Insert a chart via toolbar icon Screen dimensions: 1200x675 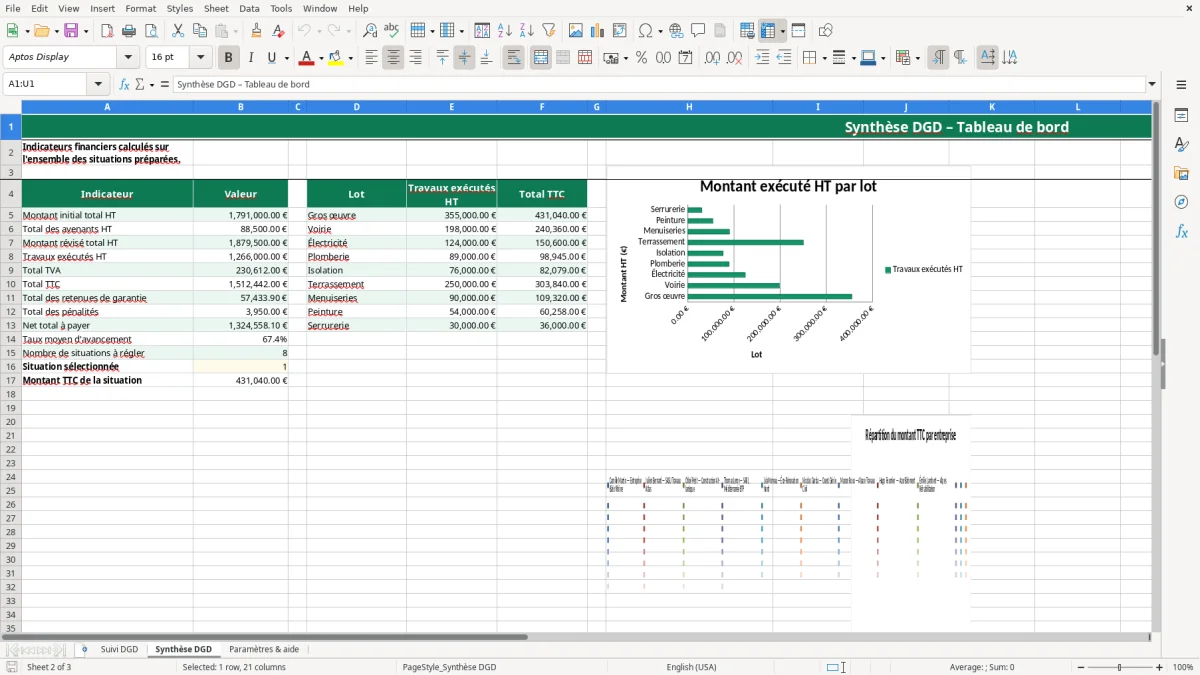[x=598, y=31]
